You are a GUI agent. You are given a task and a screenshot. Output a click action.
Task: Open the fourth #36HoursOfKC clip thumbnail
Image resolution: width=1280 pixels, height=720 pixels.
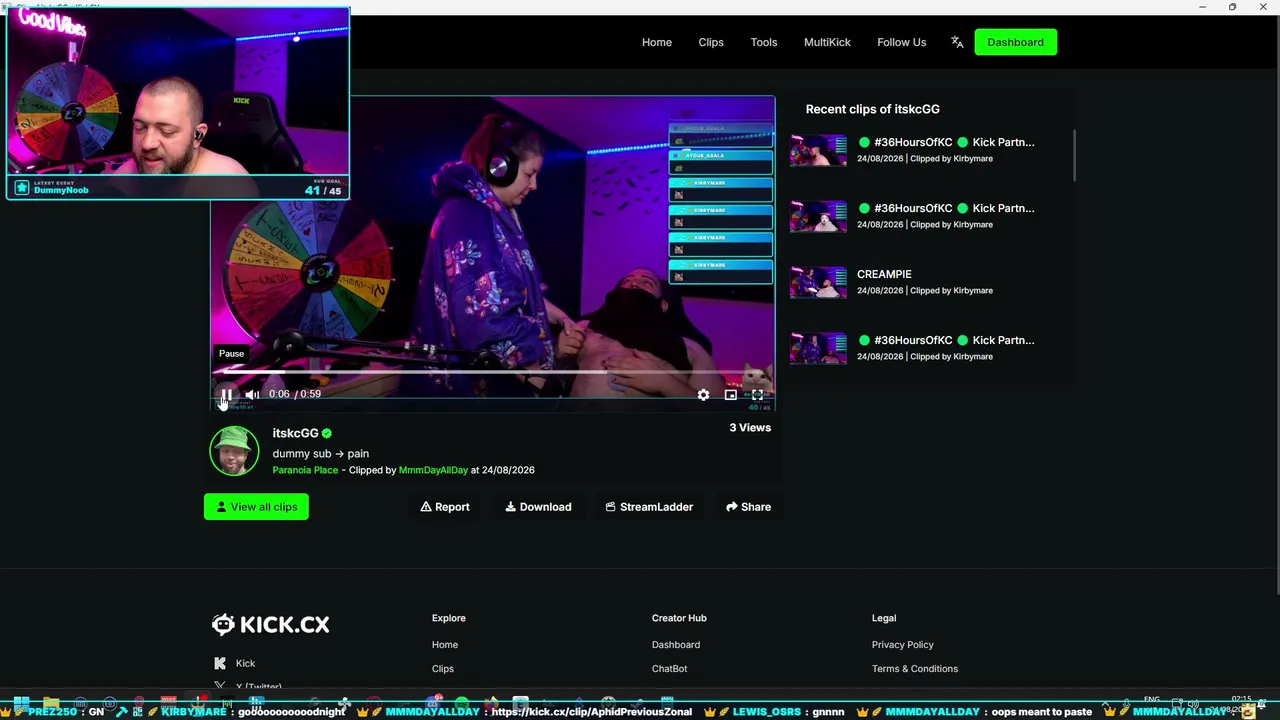click(818, 348)
